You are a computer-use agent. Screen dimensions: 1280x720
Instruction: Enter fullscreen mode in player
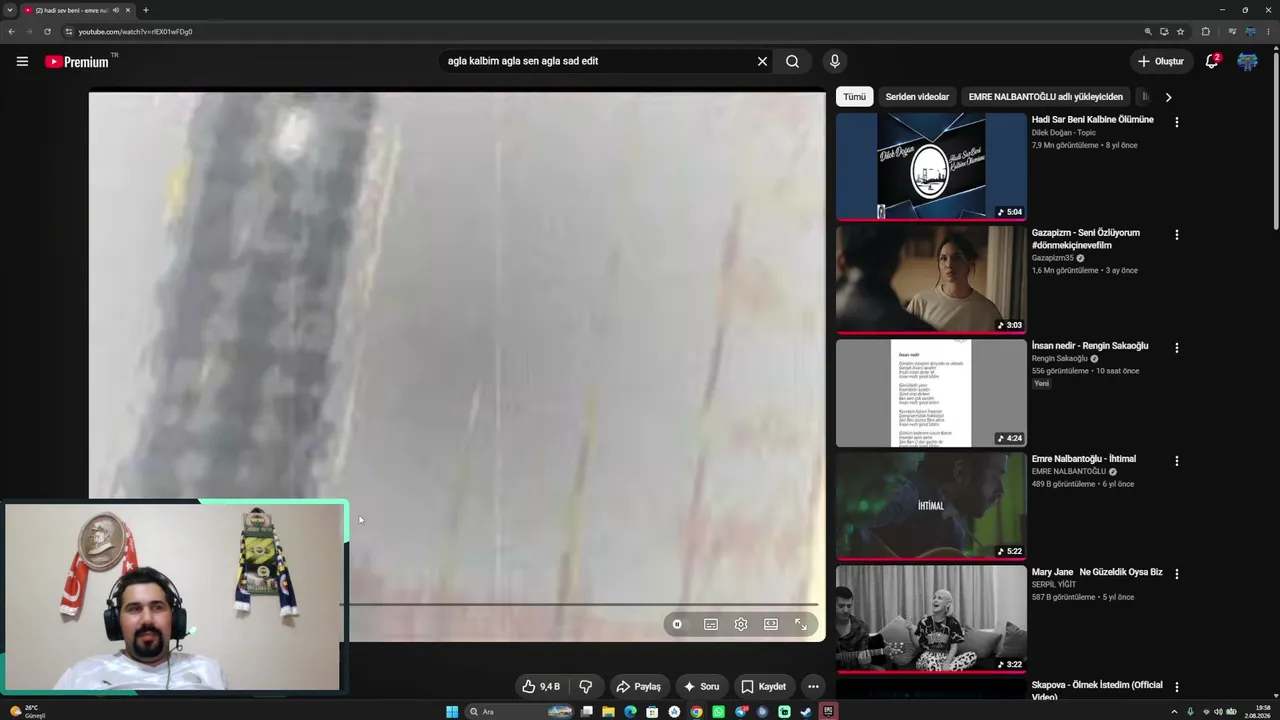coord(801,624)
